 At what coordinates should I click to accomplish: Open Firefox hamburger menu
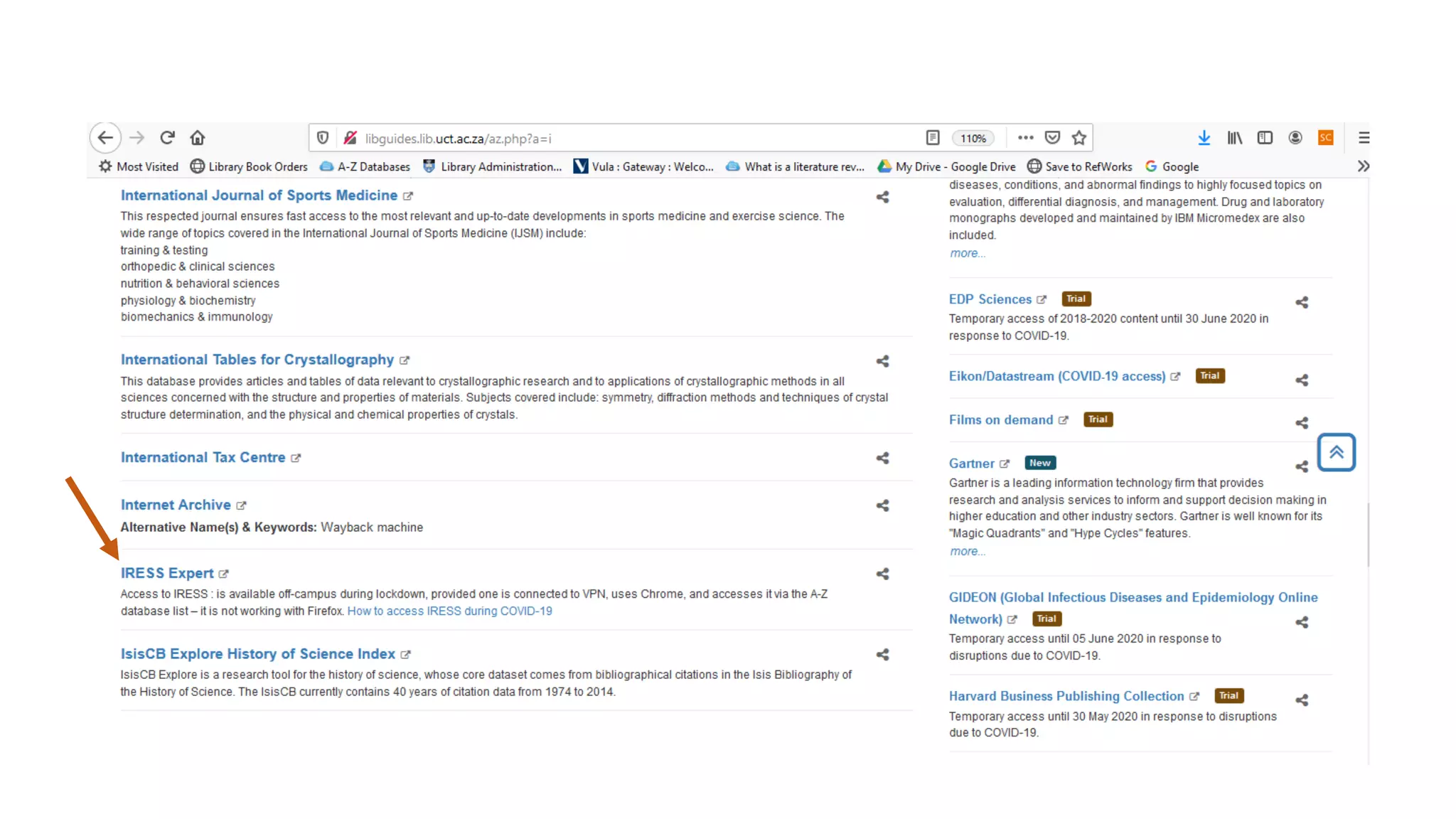click(x=1364, y=138)
